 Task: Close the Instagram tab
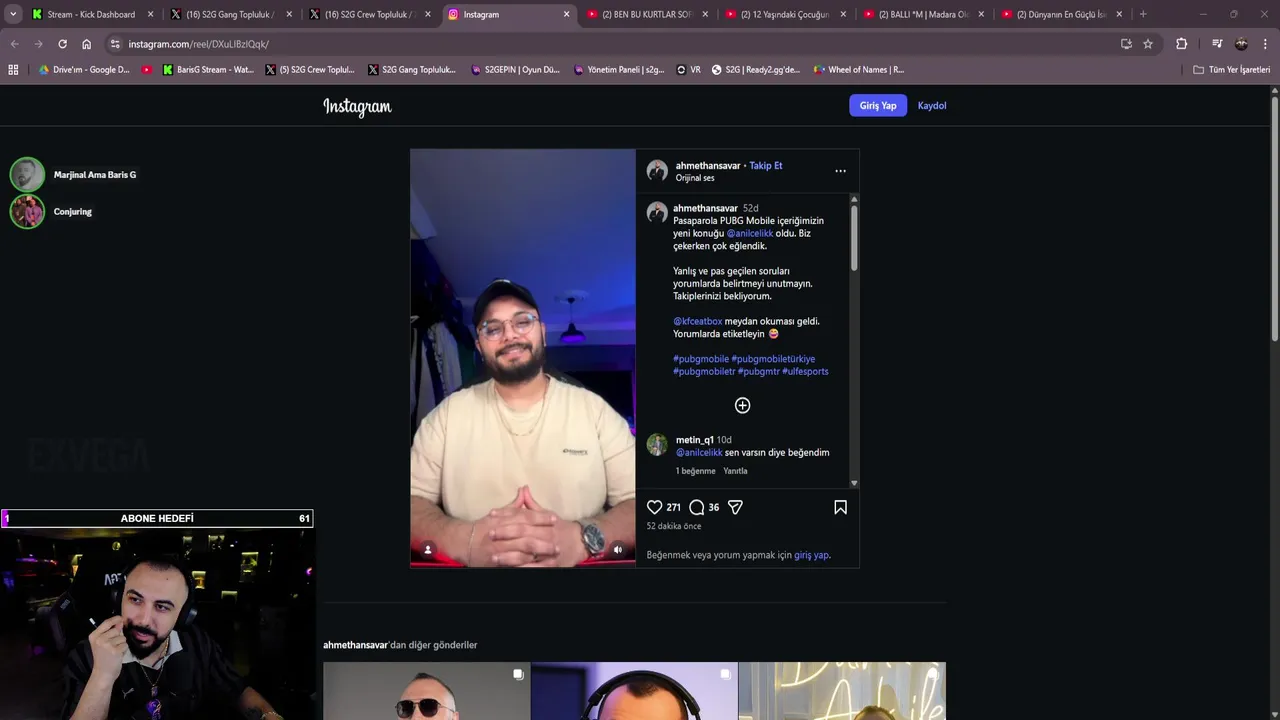tap(566, 14)
